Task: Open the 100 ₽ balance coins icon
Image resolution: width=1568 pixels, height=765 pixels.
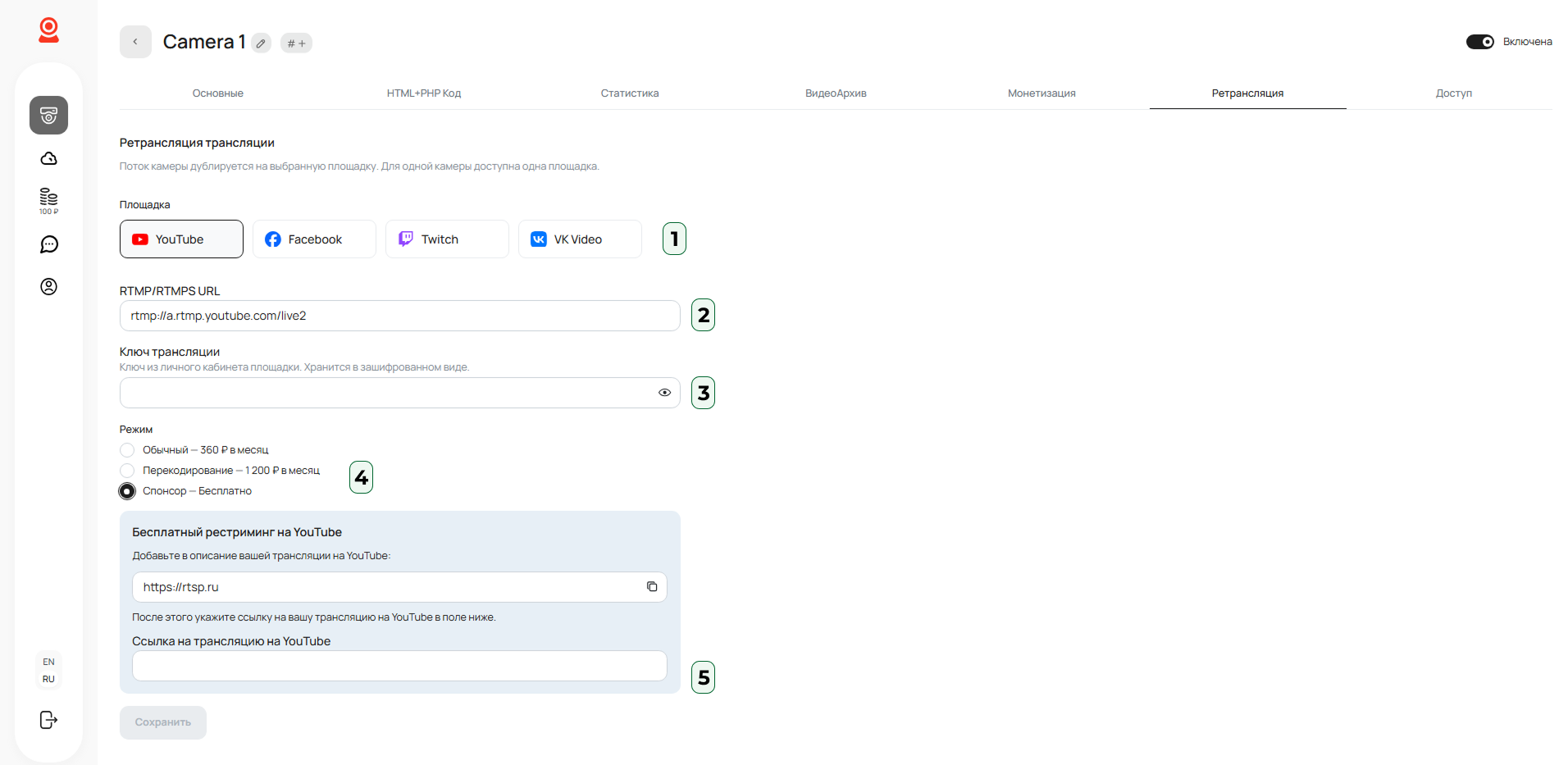Action: [x=48, y=201]
